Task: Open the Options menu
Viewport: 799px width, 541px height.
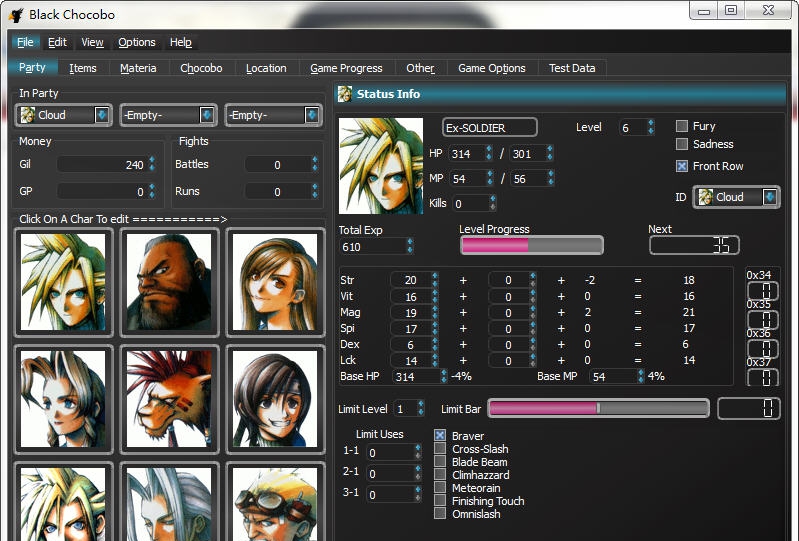Action: [x=137, y=42]
